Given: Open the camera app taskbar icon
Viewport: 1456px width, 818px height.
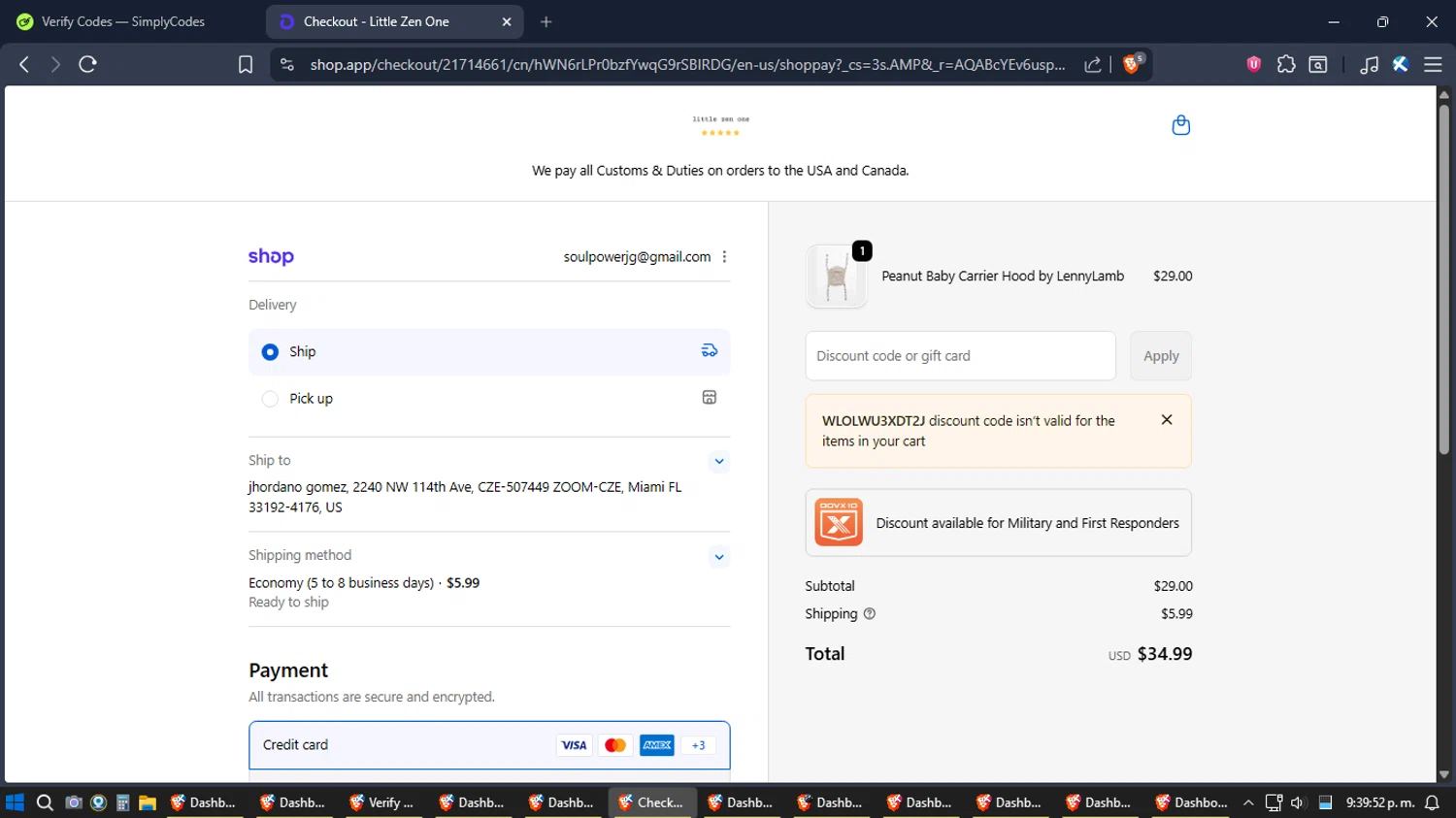Looking at the screenshot, I should point(74,802).
